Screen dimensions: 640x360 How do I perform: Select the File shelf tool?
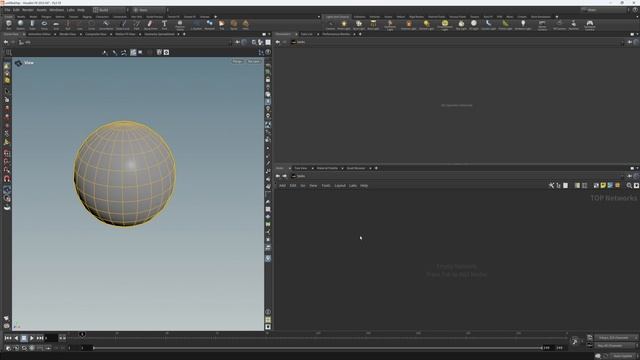tap(222, 25)
